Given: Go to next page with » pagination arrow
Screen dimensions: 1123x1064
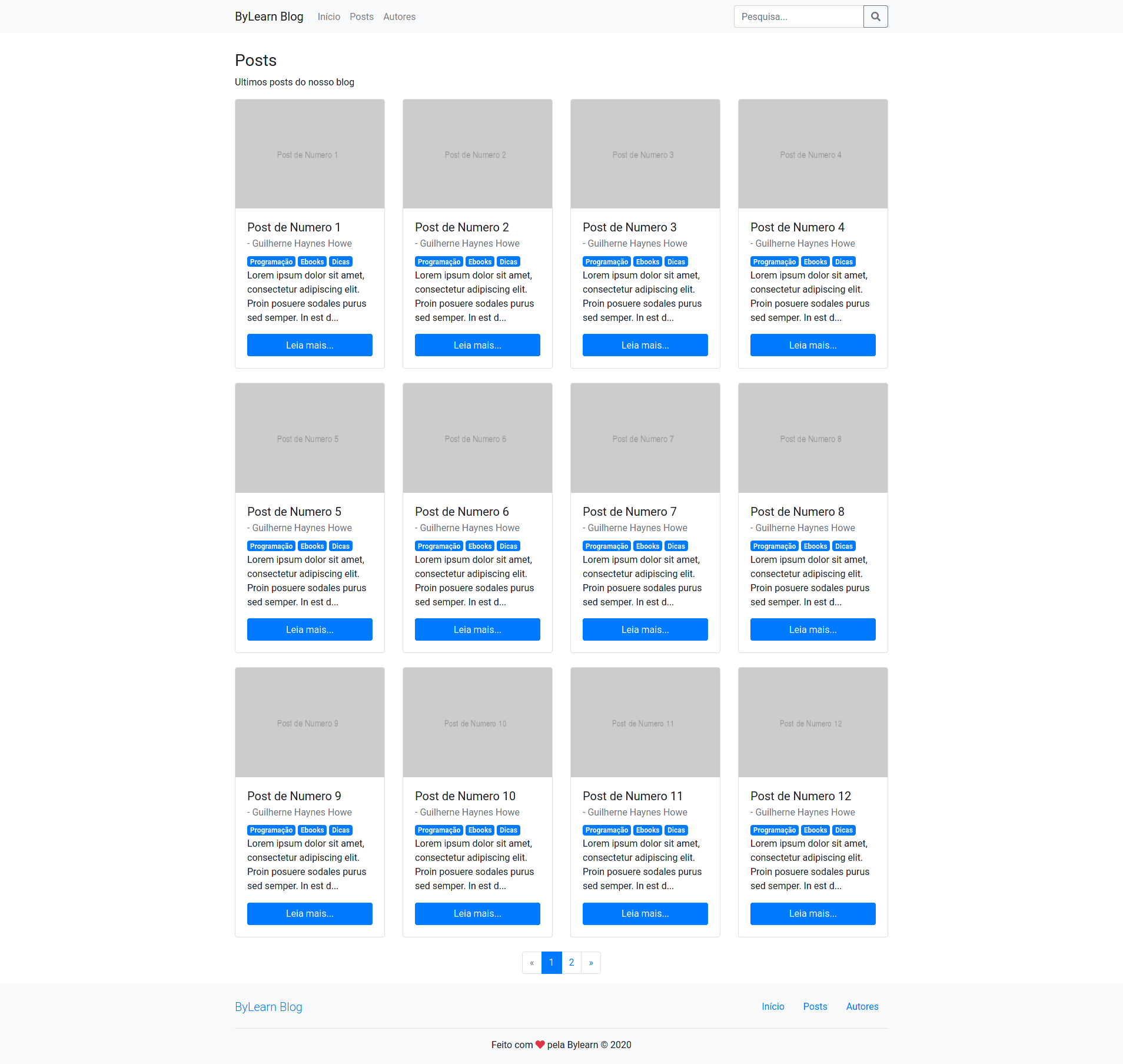Looking at the screenshot, I should (591, 963).
